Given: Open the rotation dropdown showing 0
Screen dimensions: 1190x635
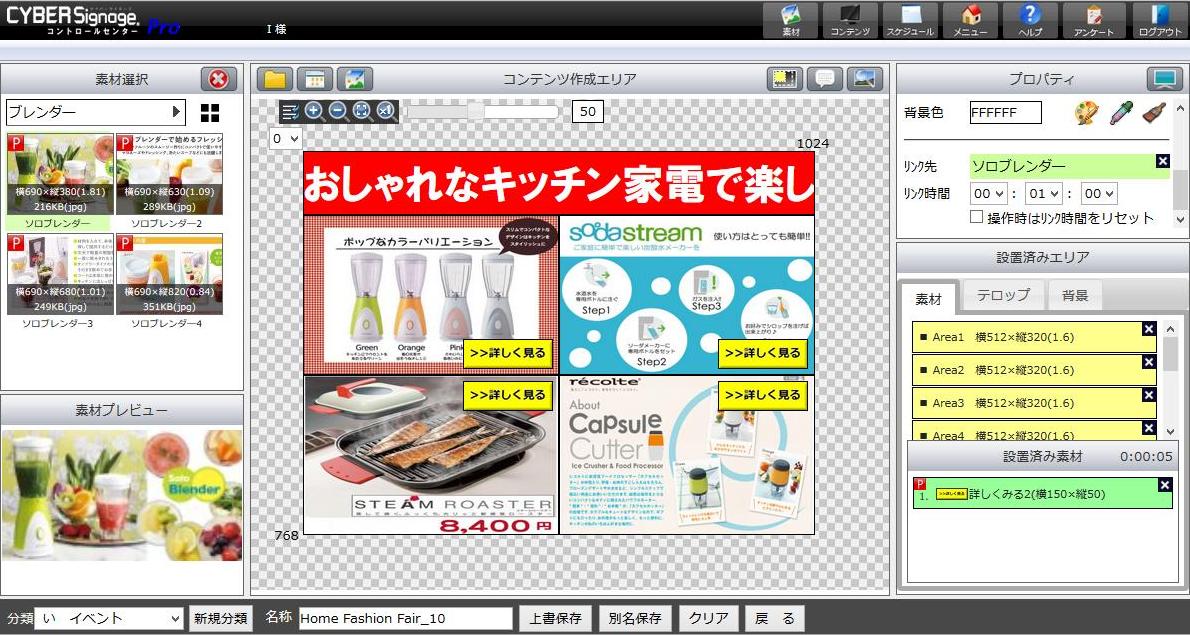Looking at the screenshot, I should coord(287,139).
